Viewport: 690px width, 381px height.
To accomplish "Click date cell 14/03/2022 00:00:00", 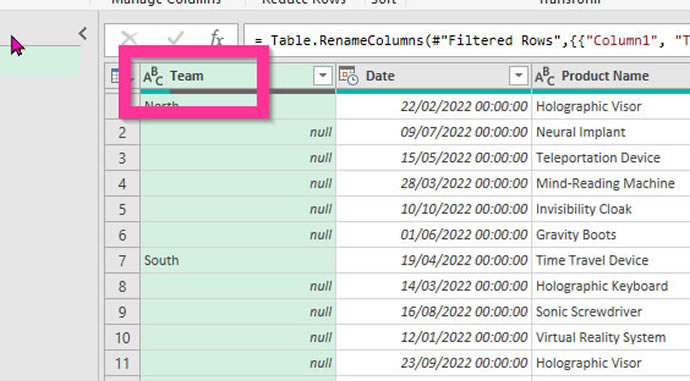I will pos(433,286).
